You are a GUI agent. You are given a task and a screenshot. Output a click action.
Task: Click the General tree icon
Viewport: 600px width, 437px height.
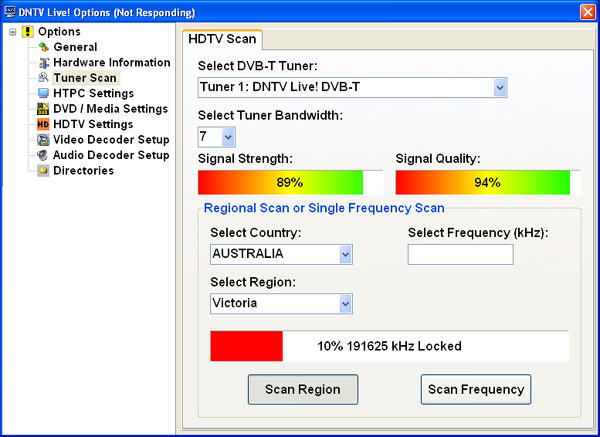[x=44, y=47]
